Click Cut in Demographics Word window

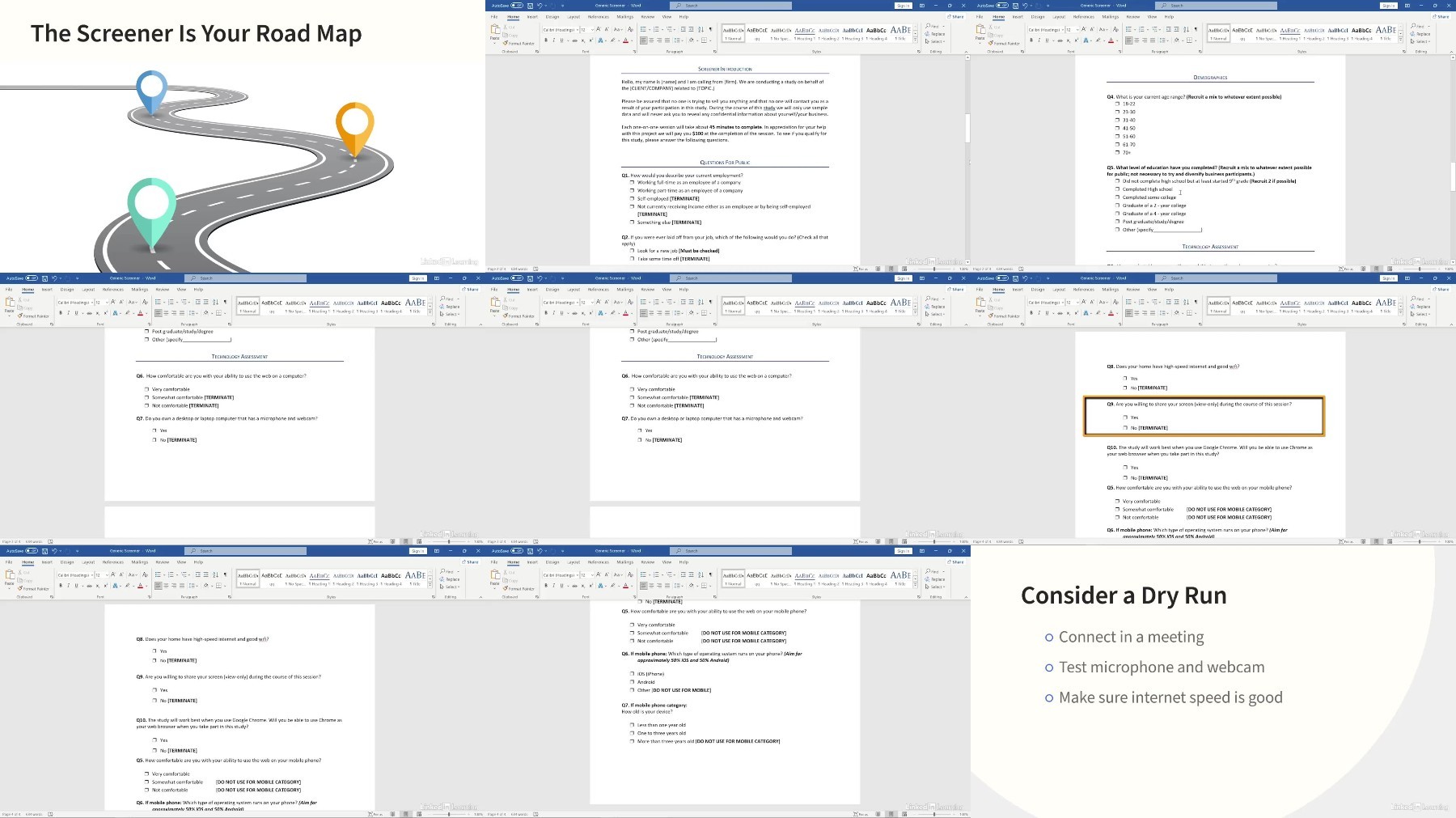coord(995,27)
